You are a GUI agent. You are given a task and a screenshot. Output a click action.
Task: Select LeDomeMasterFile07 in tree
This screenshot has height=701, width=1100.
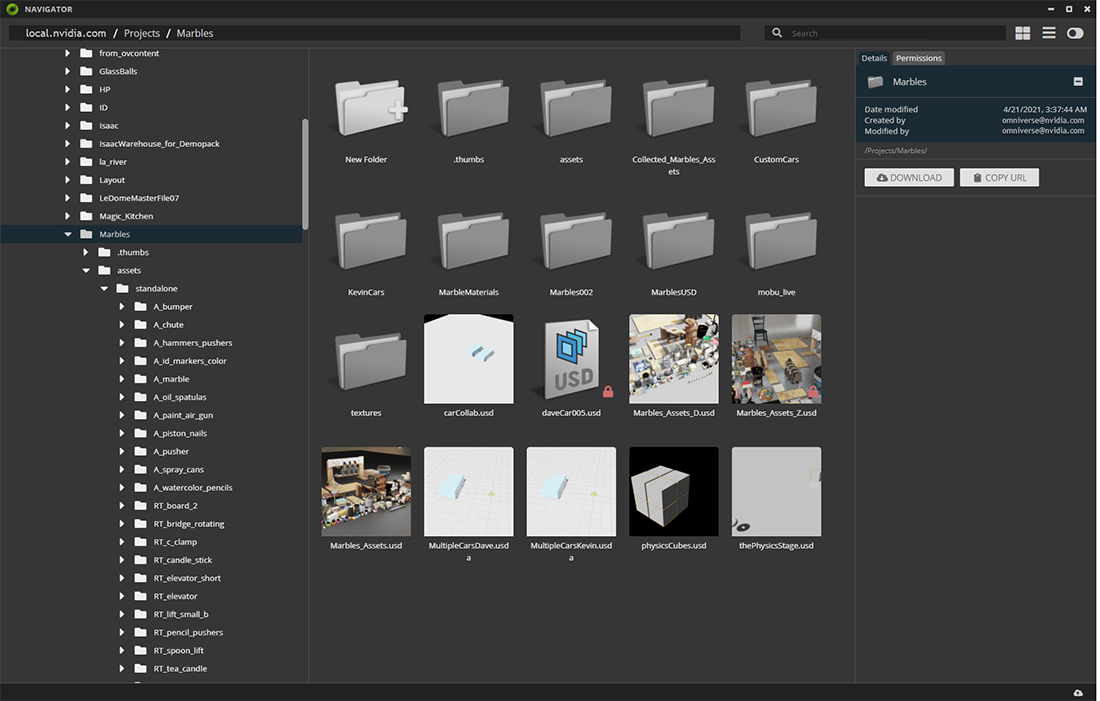click(x=139, y=198)
